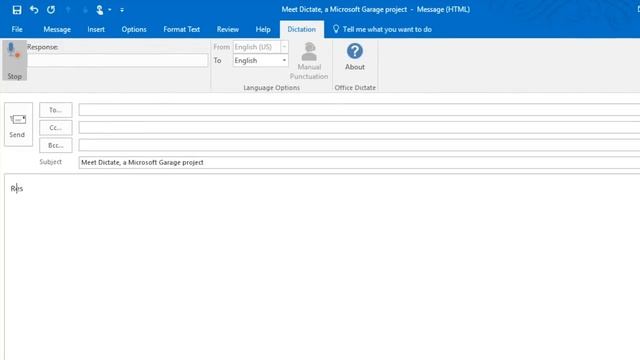The width and height of the screenshot is (640, 360).
Task: Toggle Manual Punctuation
Action: (309, 61)
